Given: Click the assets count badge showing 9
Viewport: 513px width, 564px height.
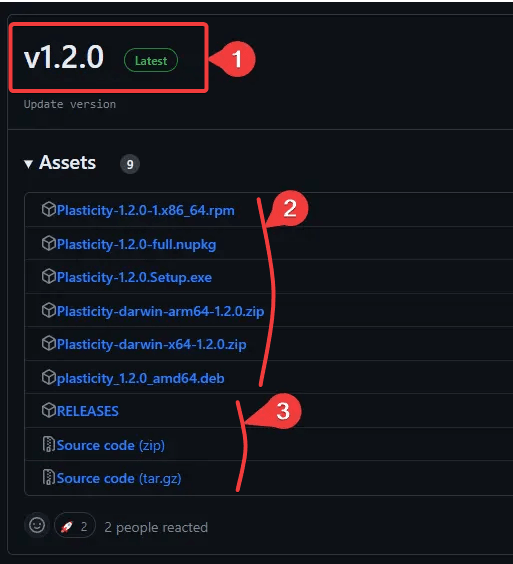Looking at the screenshot, I should [130, 164].
